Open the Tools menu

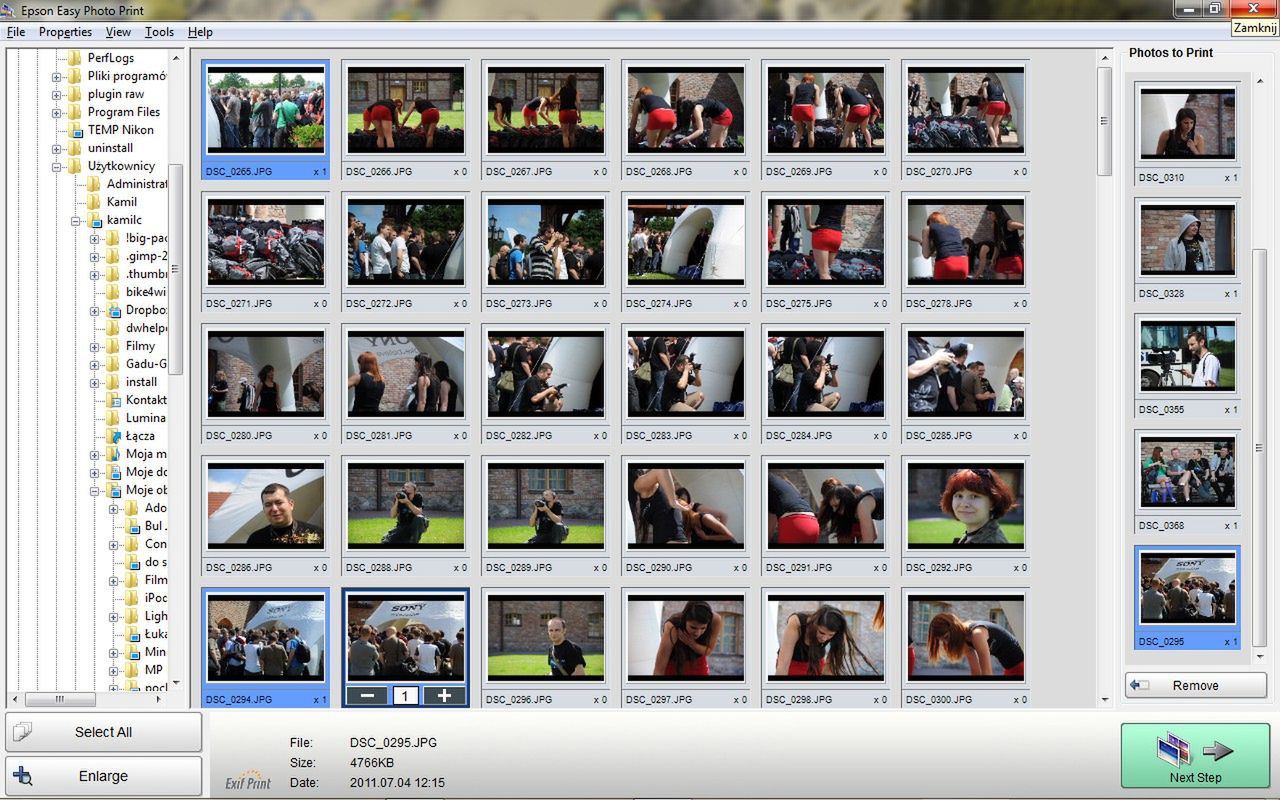coord(159,32)
